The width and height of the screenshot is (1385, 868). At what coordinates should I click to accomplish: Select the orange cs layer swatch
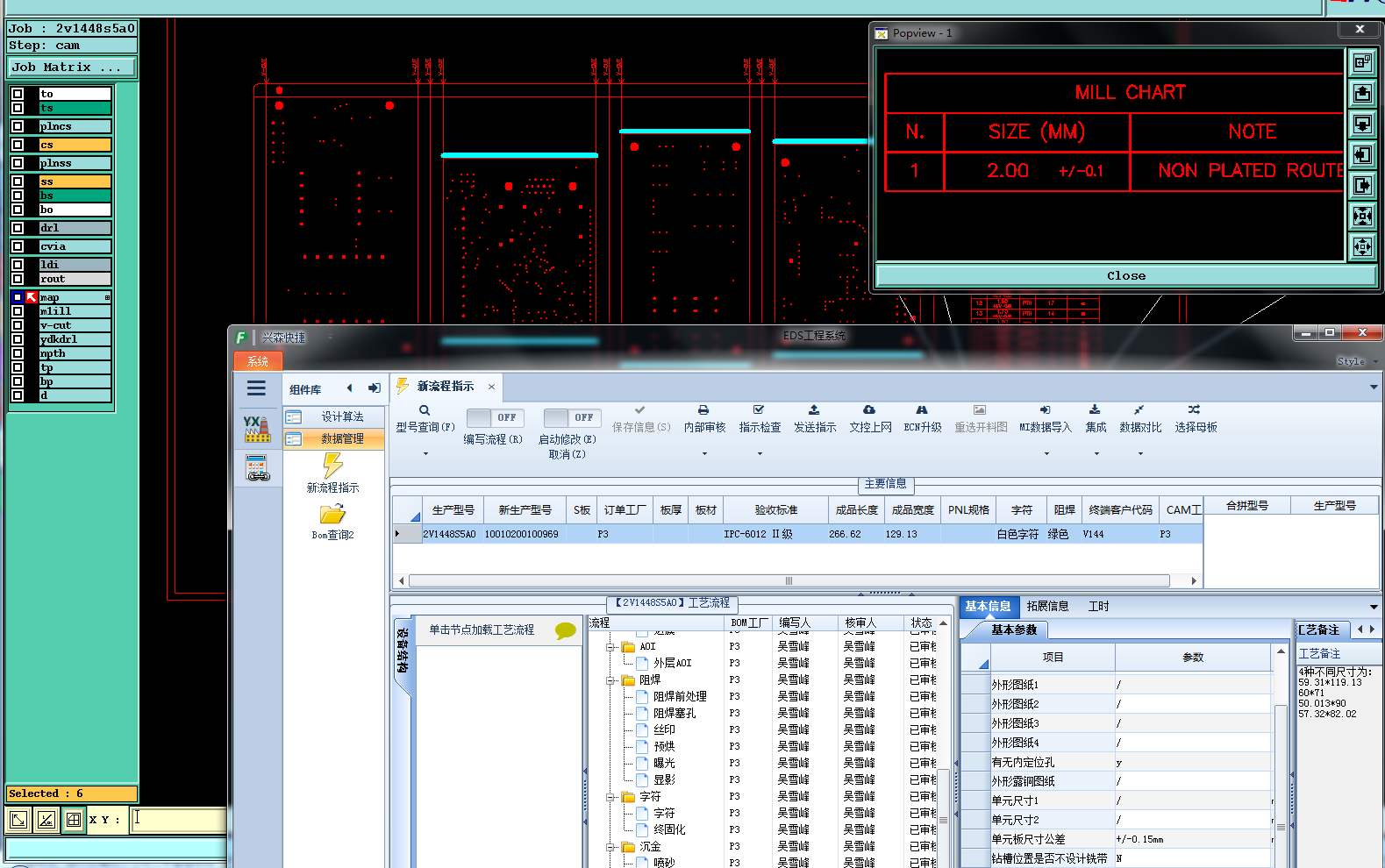point(75,145)
